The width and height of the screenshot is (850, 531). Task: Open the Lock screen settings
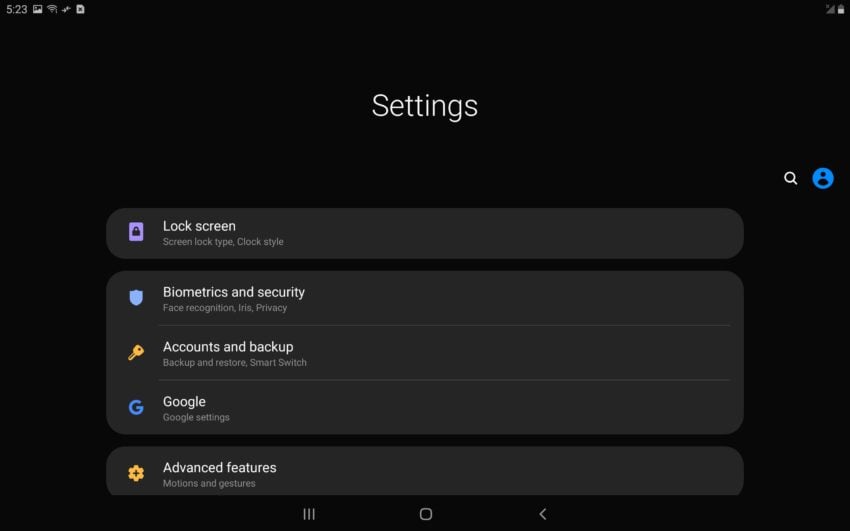pyautogui.click(x=425, y=233)
